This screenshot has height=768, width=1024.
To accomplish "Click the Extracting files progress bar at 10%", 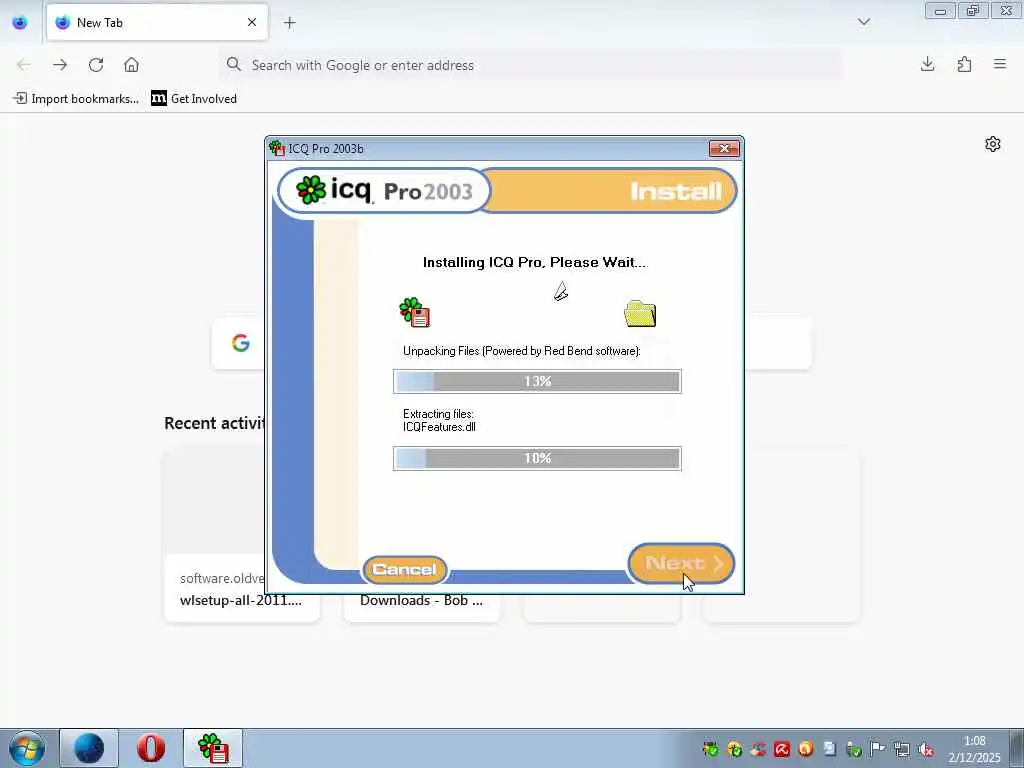I will point(537,458).
